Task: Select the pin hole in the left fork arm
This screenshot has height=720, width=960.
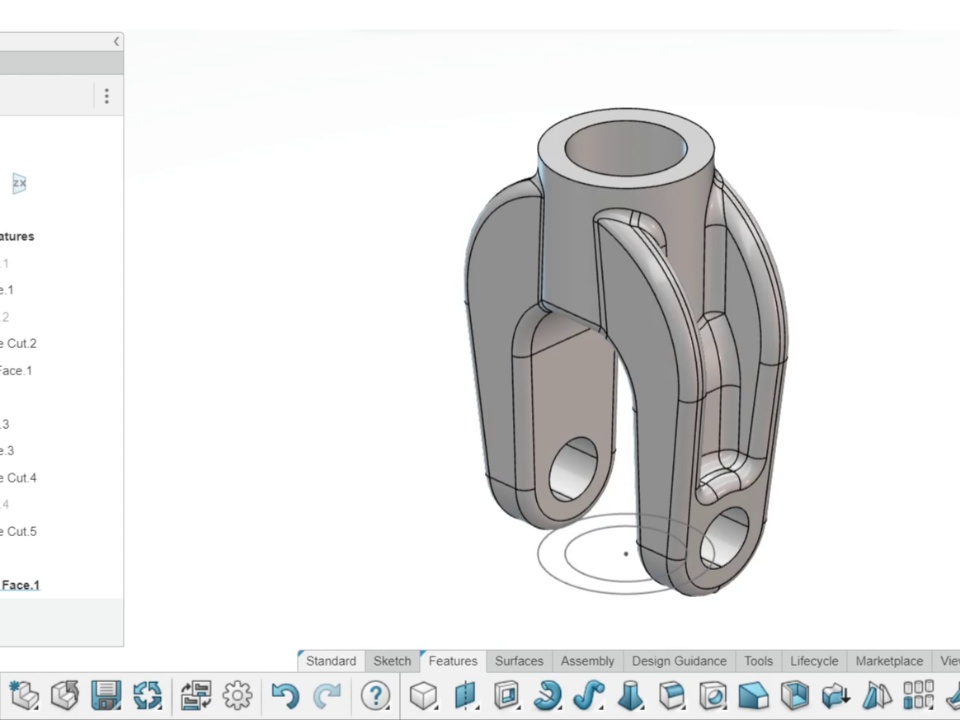Action: (574, 468)
